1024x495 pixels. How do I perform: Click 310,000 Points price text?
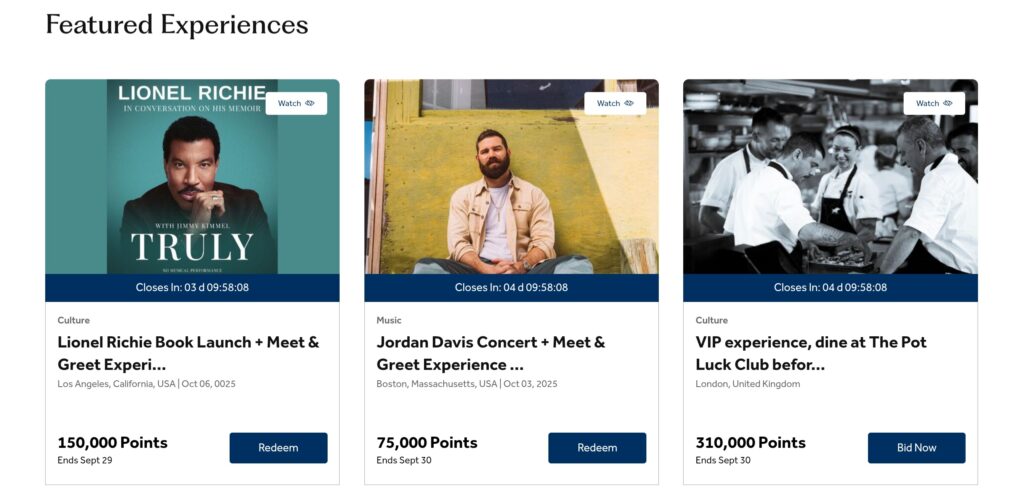(750, 442)
